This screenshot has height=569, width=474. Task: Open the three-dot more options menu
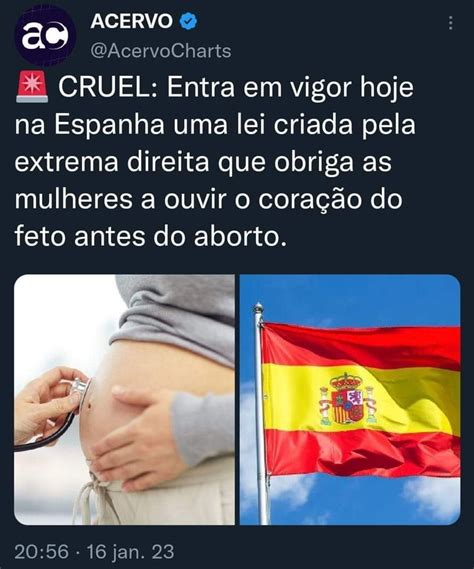(450, 23)
